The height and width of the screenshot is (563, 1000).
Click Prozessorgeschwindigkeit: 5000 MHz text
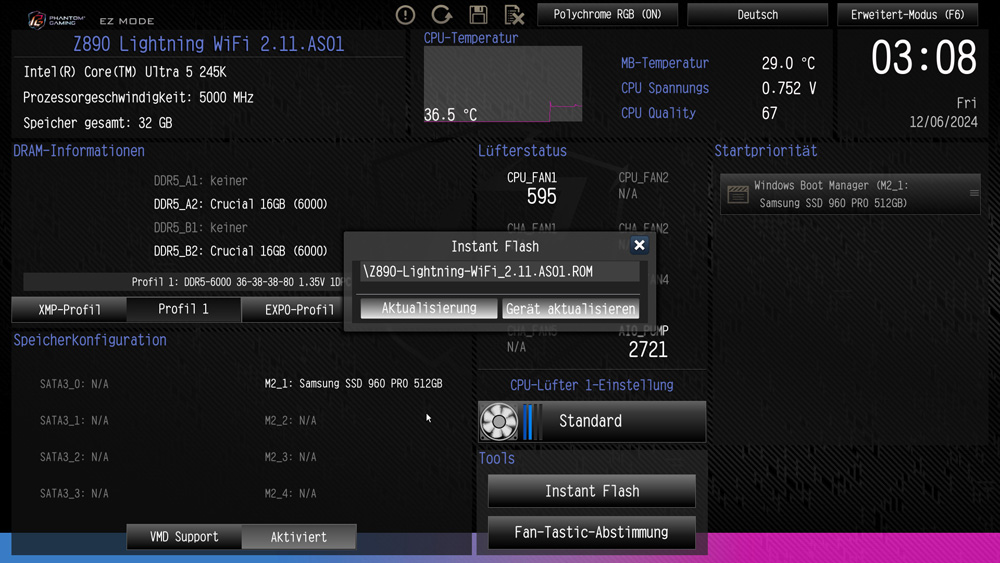138,98
